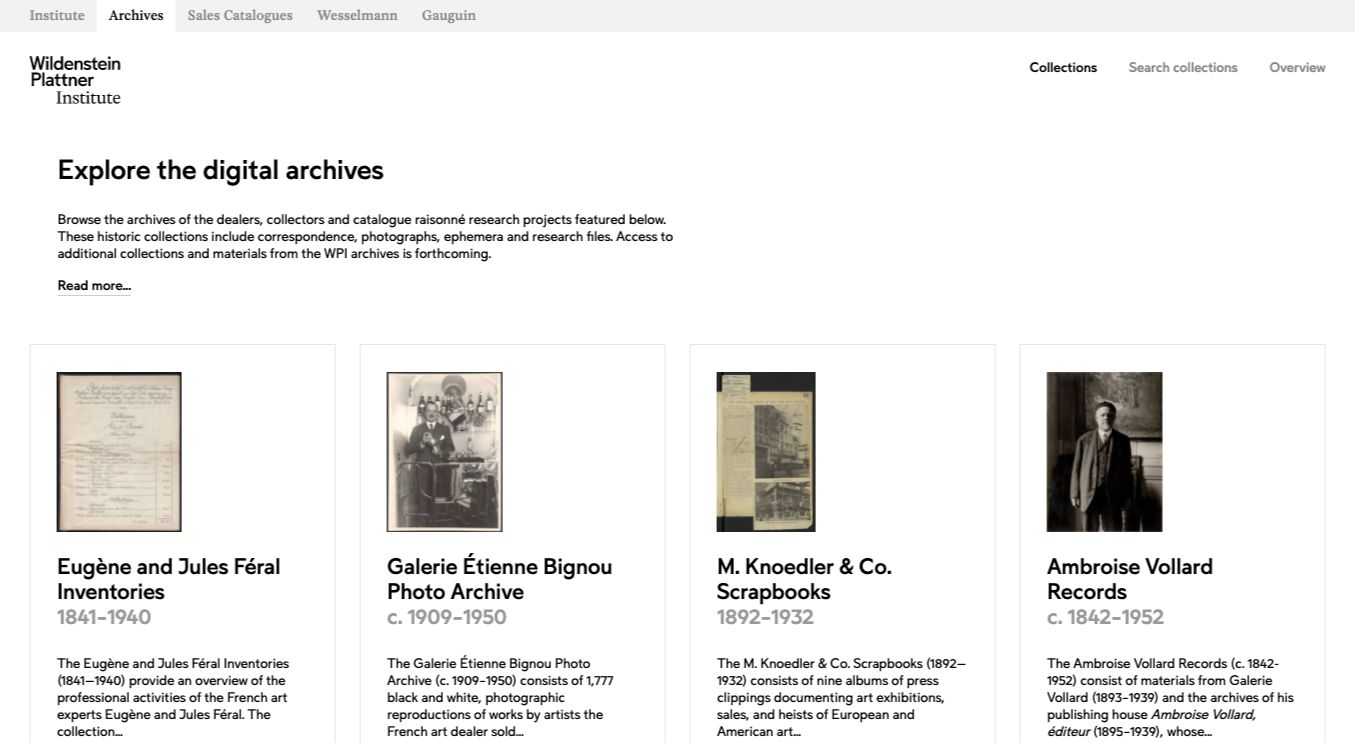The height and width of the screenshot is (743, 1355).
Task: Open Eugène and Jules Féral Inventories title
Action: 168,579
